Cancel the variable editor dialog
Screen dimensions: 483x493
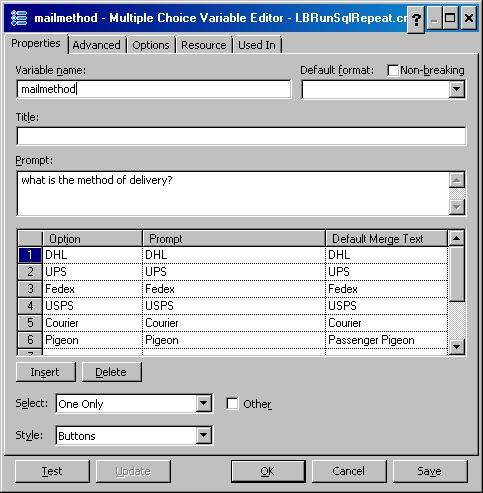point(349,471)
